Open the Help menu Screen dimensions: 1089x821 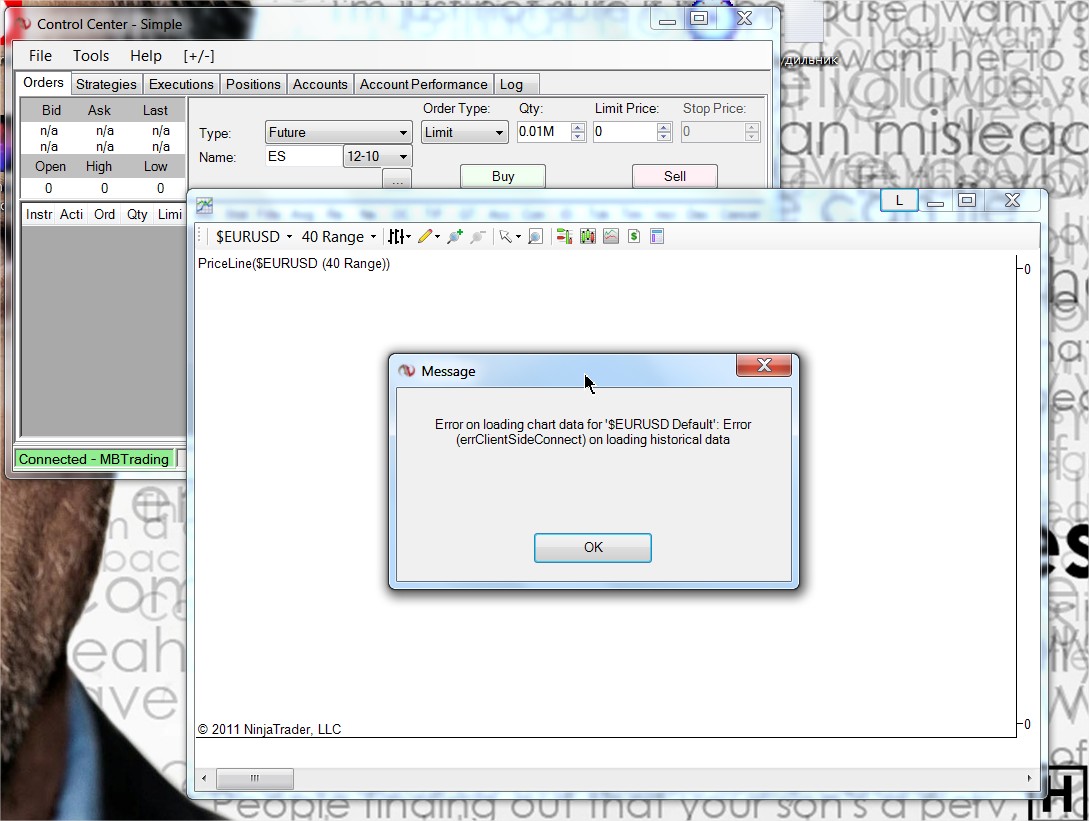tap(146, 56)
